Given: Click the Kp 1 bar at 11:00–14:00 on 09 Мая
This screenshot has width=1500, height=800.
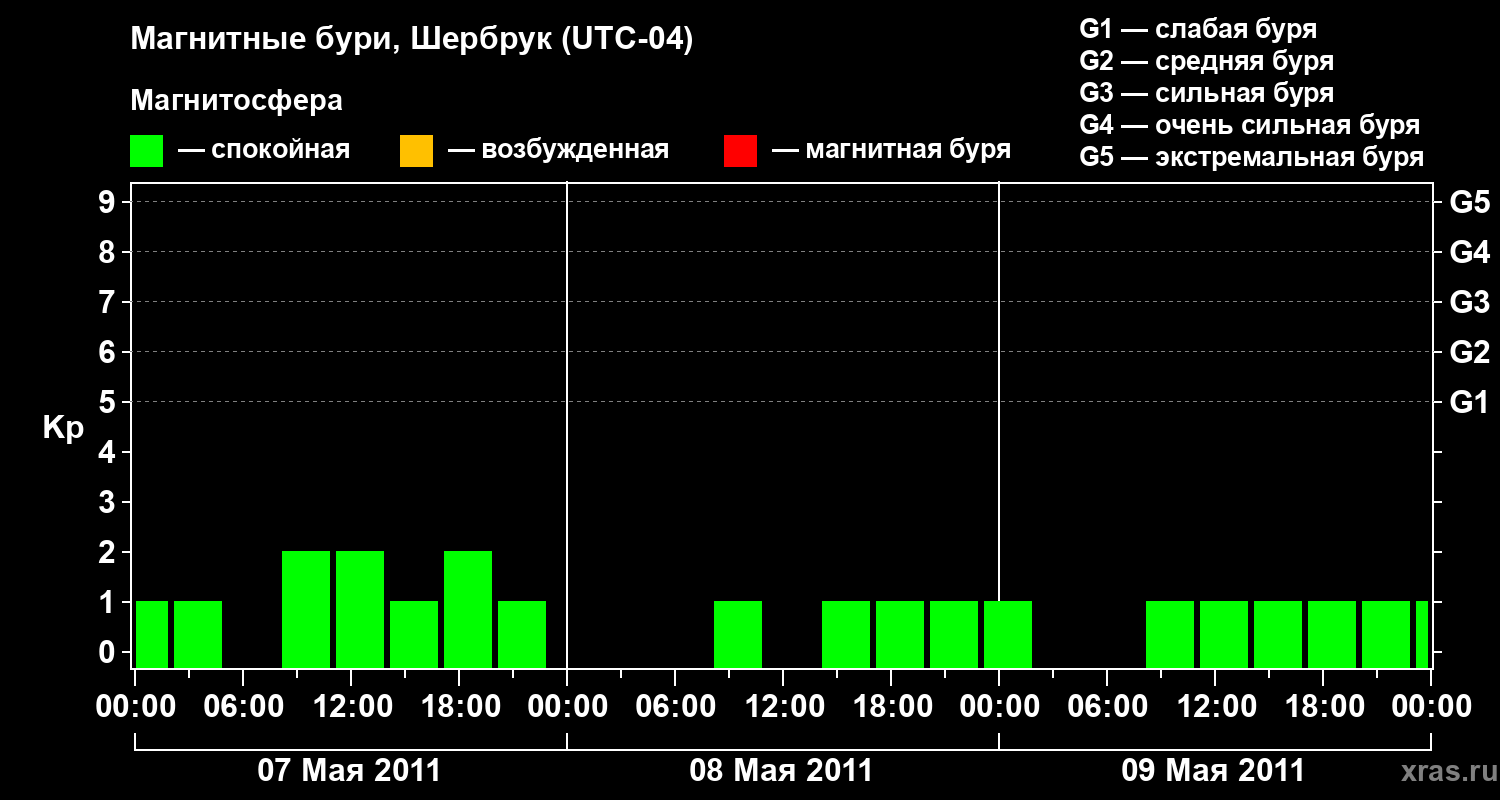Looking at the screenshot, I should click(x=1224, y=634).
